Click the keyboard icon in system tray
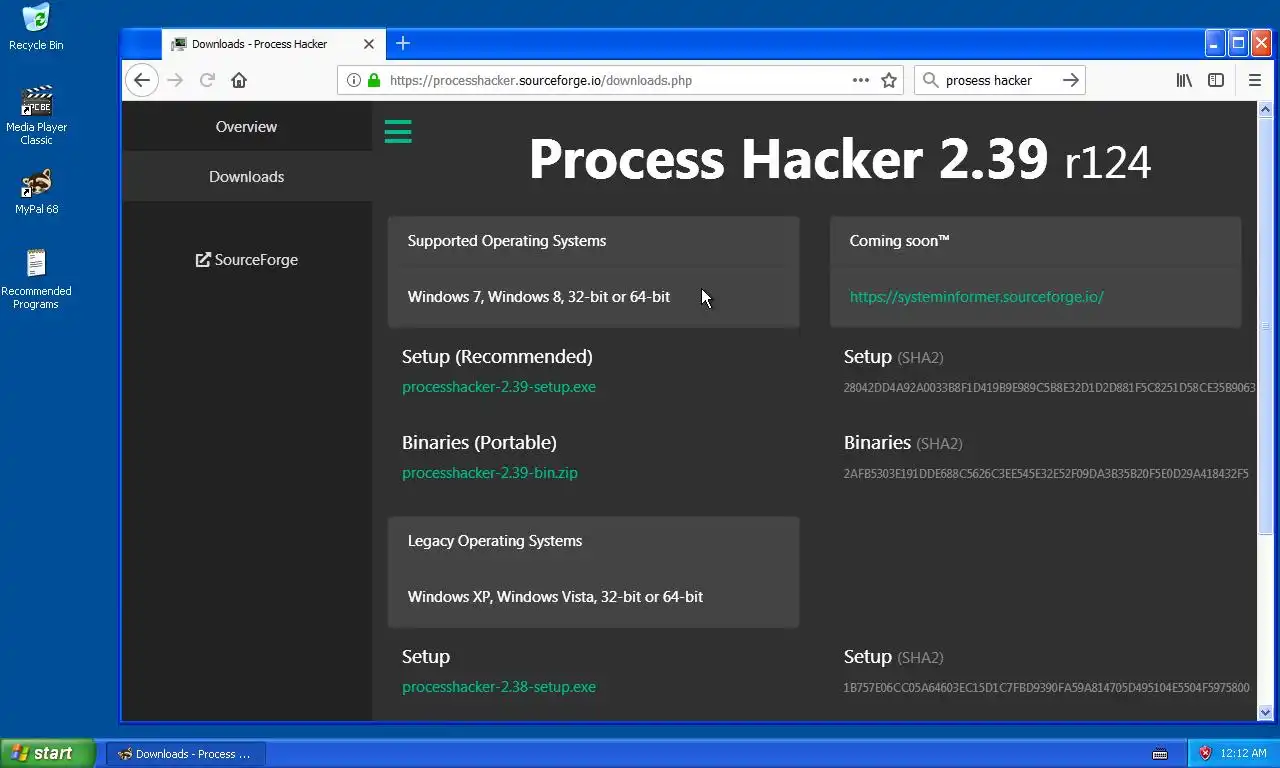Screen dimensions: 1280x768 point(1160,753)
